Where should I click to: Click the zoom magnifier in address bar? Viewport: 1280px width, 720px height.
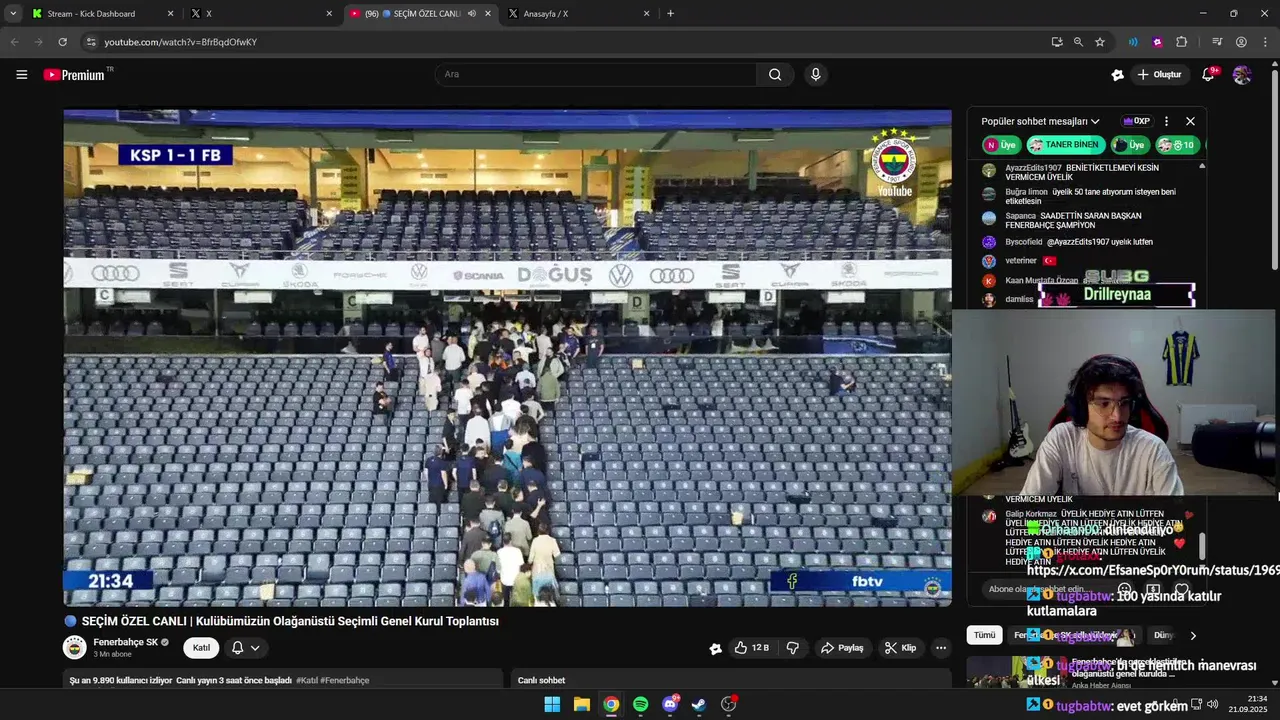coord(1078,42)
